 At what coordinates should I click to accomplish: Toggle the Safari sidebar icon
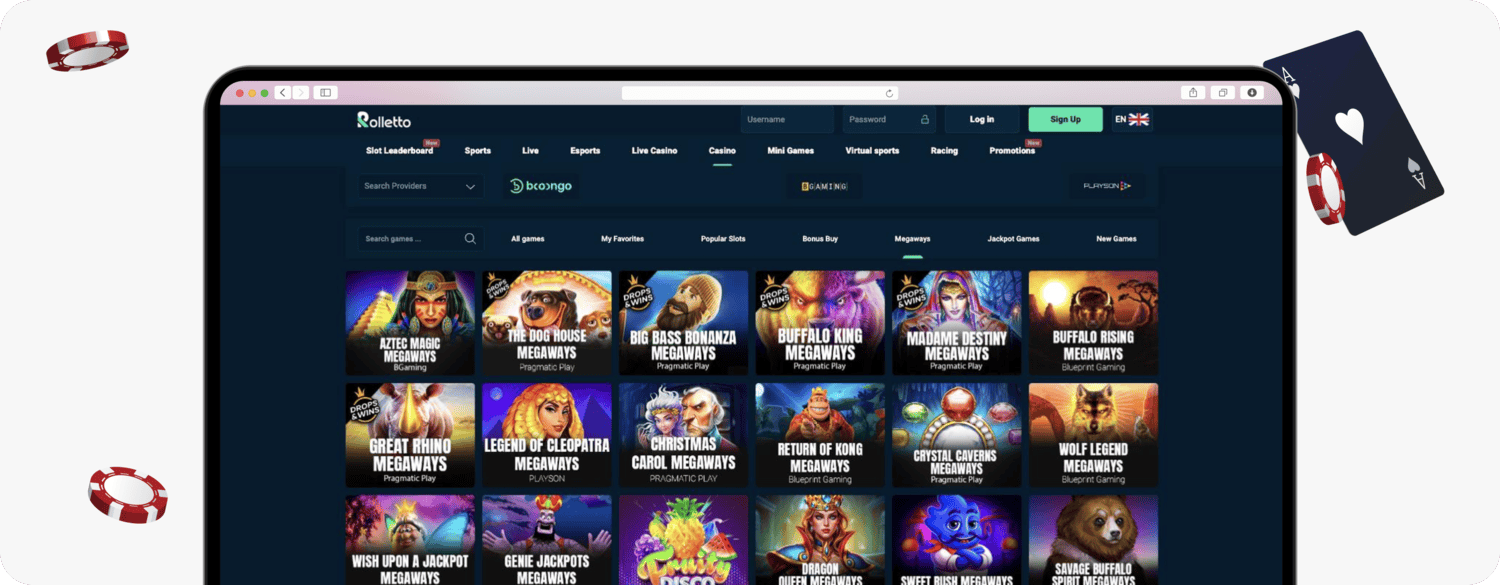325,93
